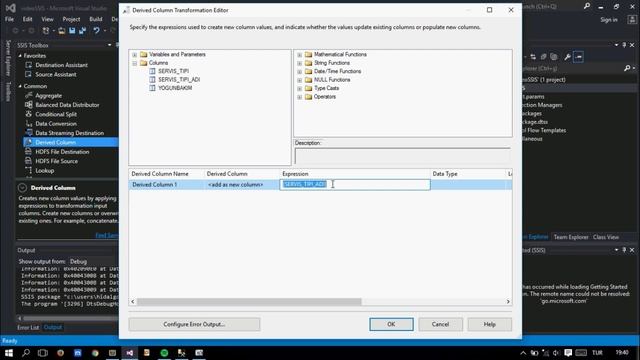
Task: Click the Properties wrench icon in Solution Explorer
Action: 567,57
